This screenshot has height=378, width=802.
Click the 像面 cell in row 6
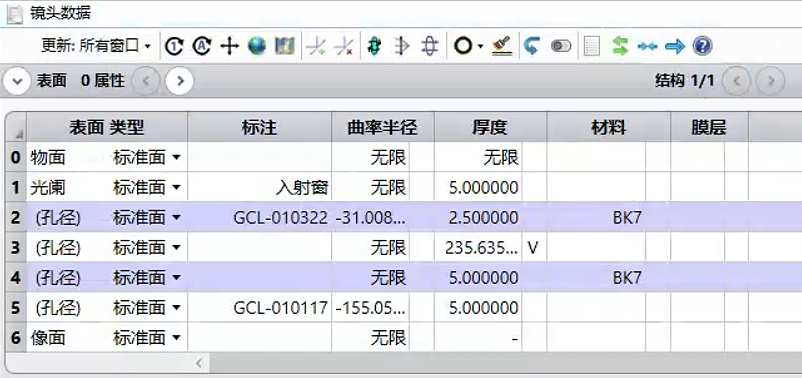coord(48,338)
